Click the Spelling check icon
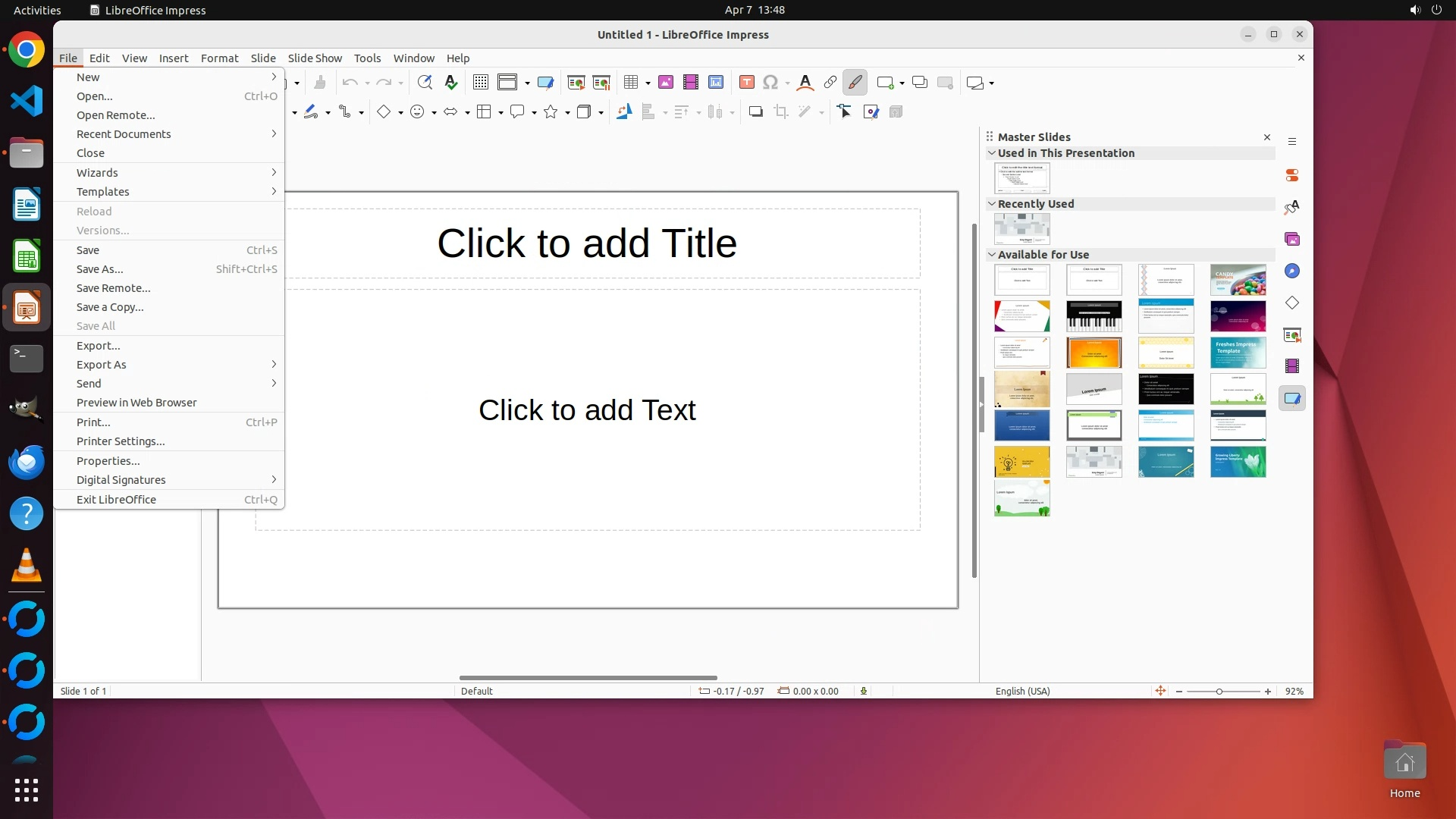The height and width of the screenshot is (819, 1456). click(x=451, y=83)
